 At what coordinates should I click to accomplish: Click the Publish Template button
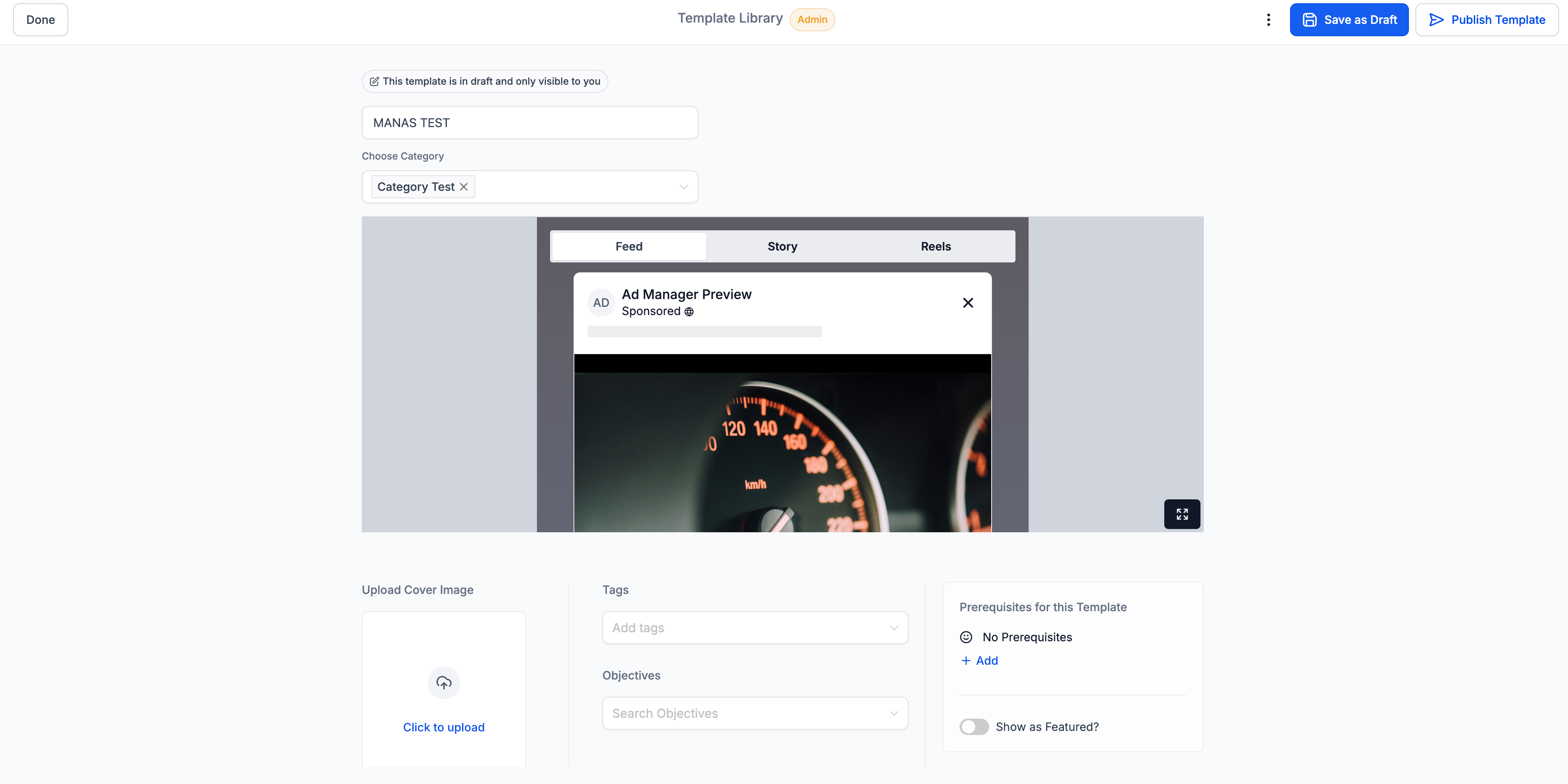(x=1487, y=19)
